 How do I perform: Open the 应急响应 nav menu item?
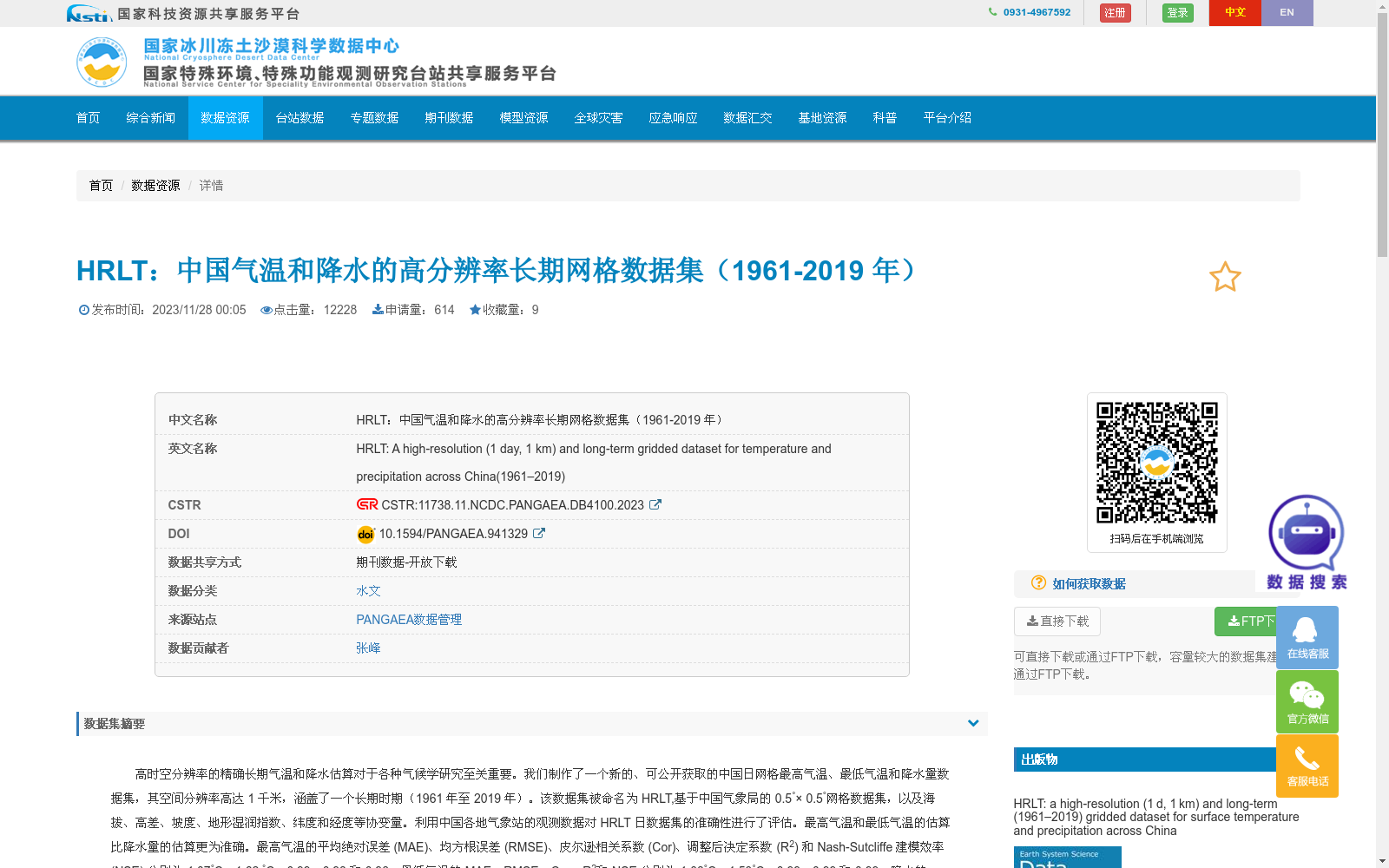[x=674, y=118]
